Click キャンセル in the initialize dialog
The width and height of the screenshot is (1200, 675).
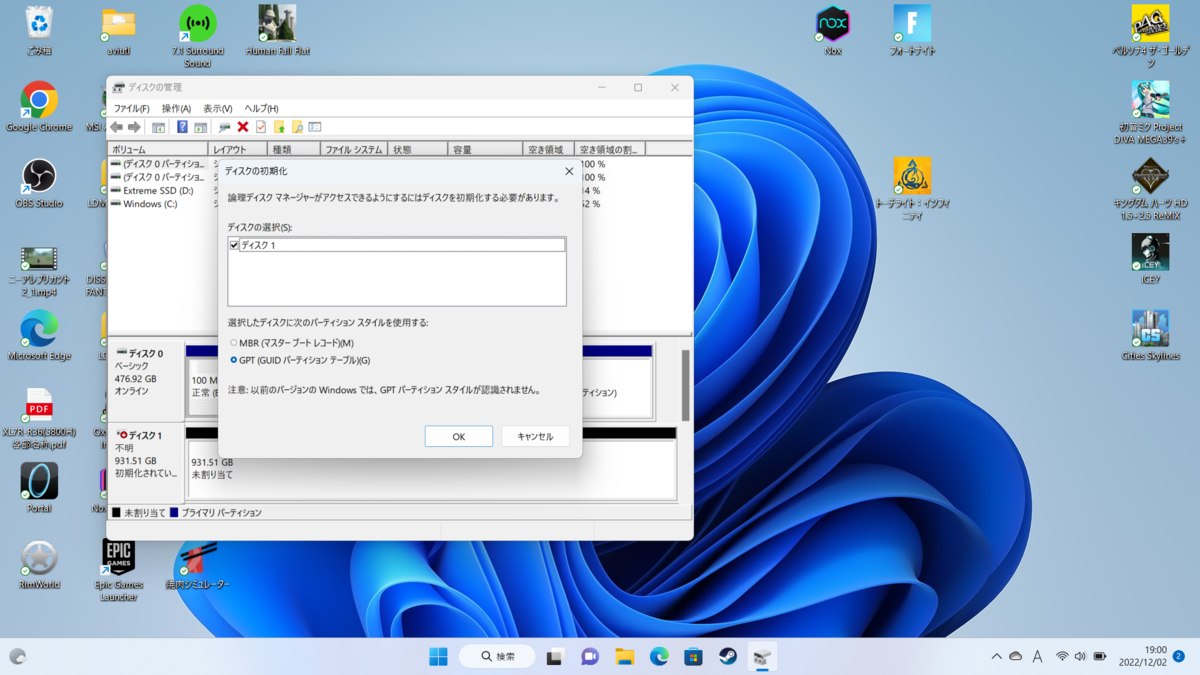tap(535, 436)
